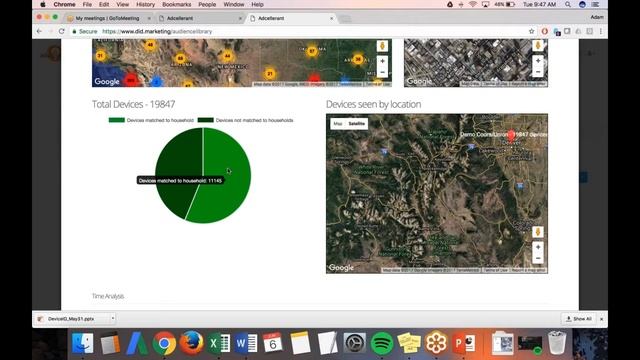This screenshot has width=640, height=360.
Task: Switch location map to Satellite view
Action: click(356, 124)
